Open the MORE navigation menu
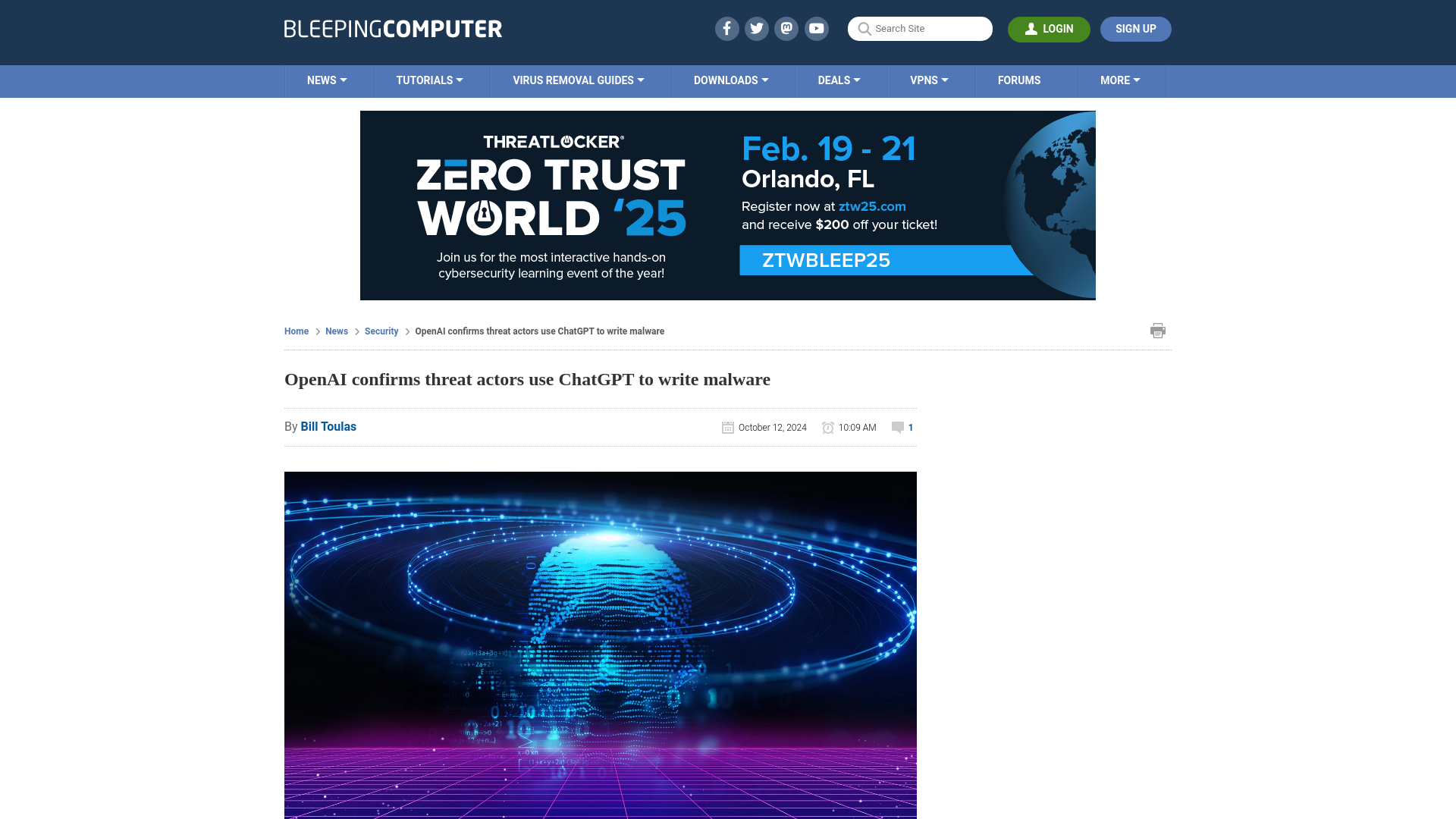Image resolution: width=1456 pixels, height=819 pixels. [x=1120, y=81]
